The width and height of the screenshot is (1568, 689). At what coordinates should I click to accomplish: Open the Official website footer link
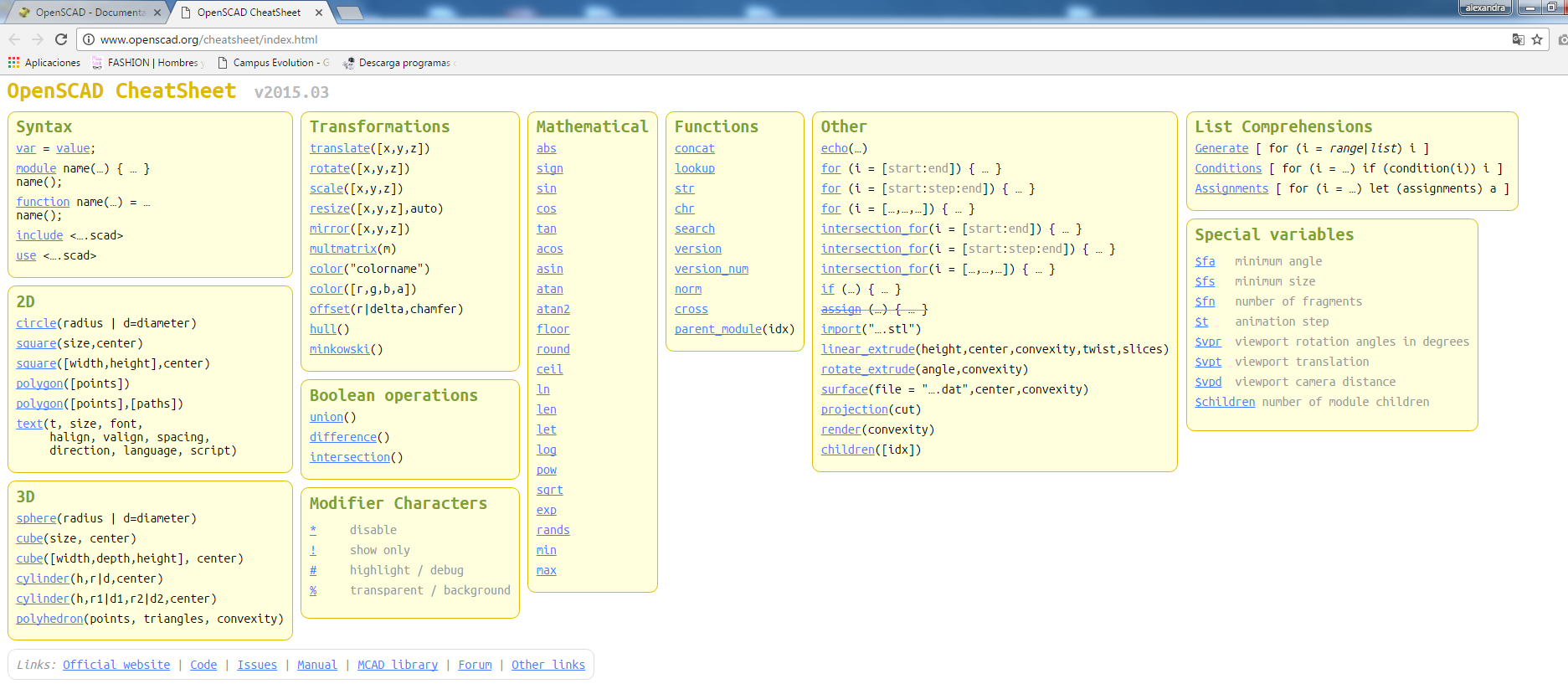pyautogui.click(x=116, y=665)
